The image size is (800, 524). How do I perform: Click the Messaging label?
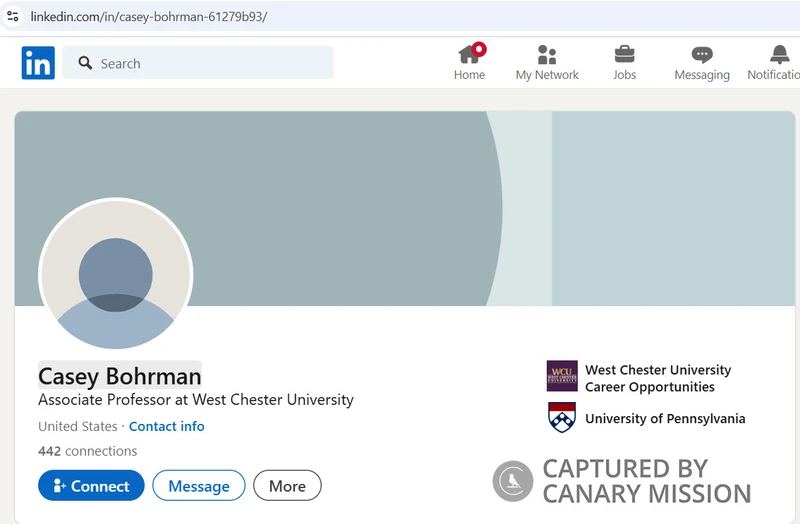click(x=702, y=75)
